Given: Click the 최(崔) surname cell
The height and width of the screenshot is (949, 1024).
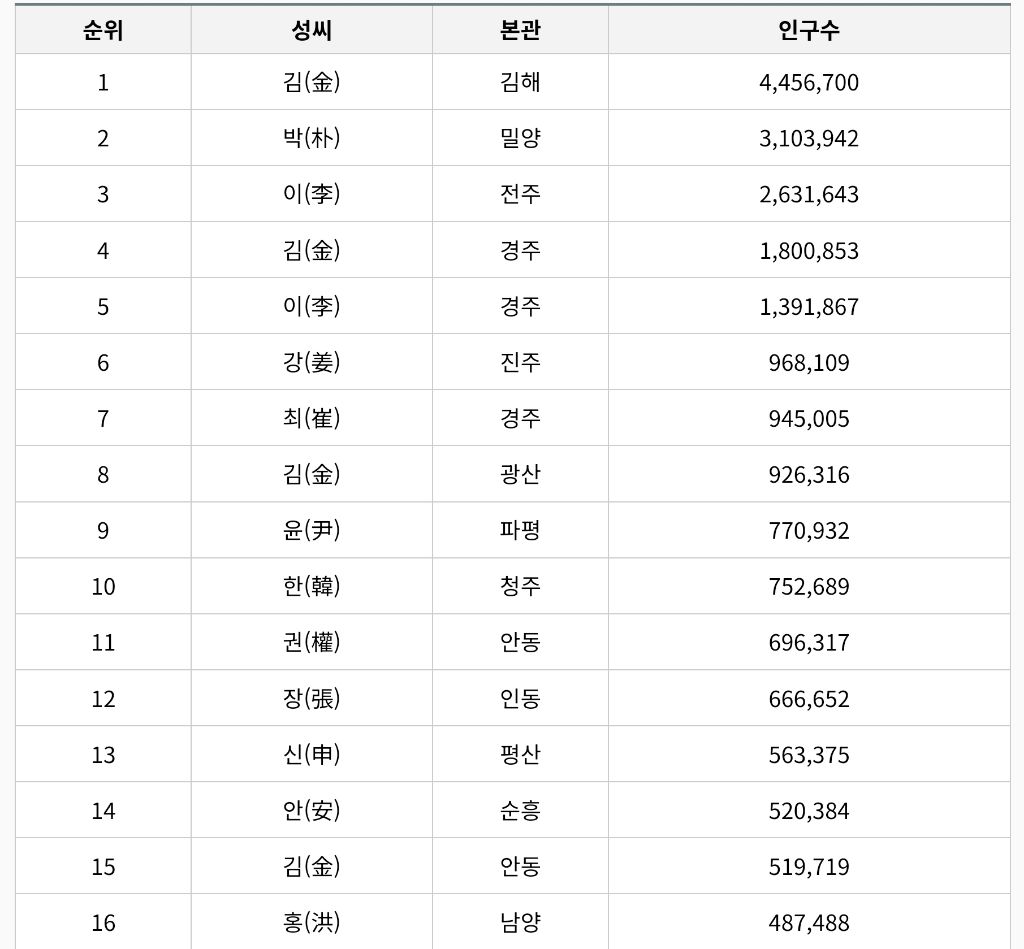Looking at the screenshot, I should [x=312, y=419].
